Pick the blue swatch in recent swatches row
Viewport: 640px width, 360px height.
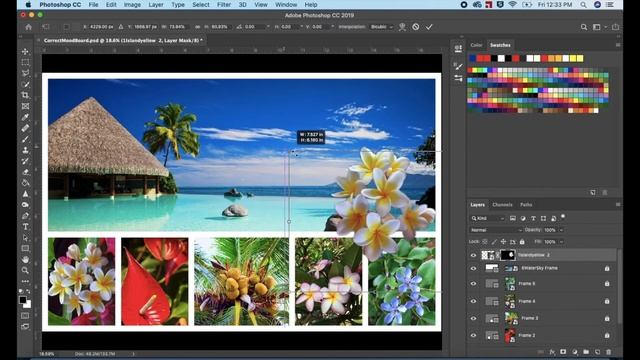pyautogui.click(x=472, y=58)
